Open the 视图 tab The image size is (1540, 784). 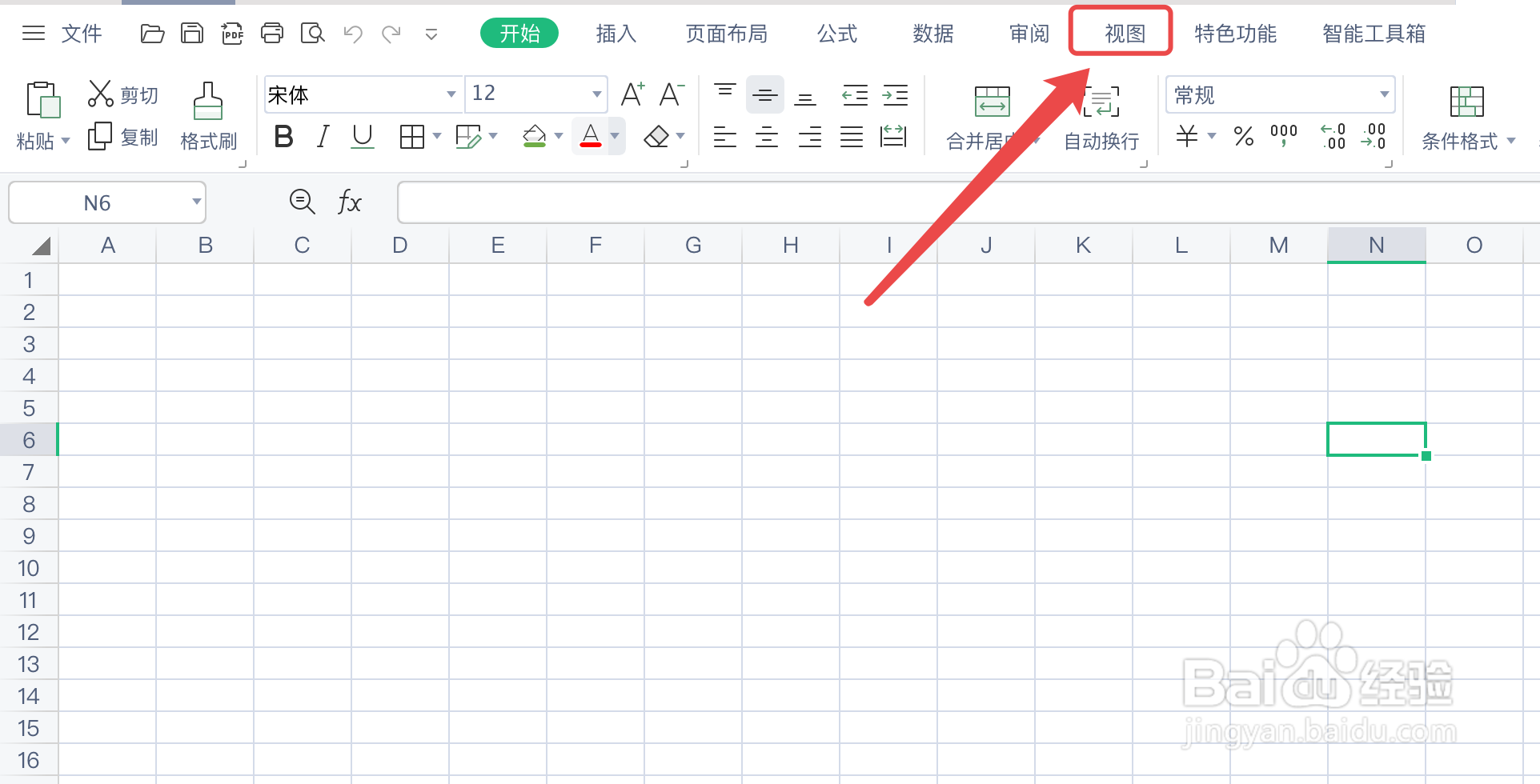pos(1125,34)
